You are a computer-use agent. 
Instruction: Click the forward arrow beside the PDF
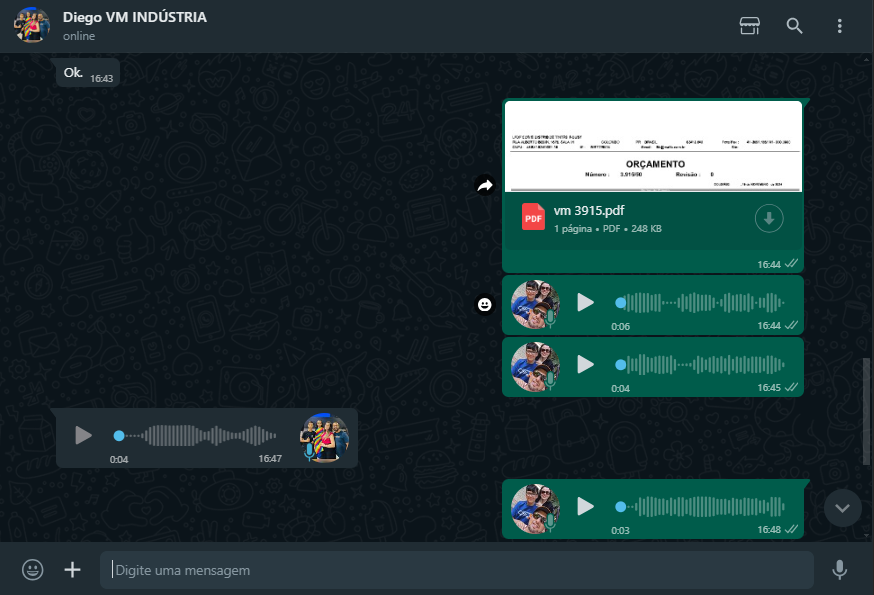point(485,185)
